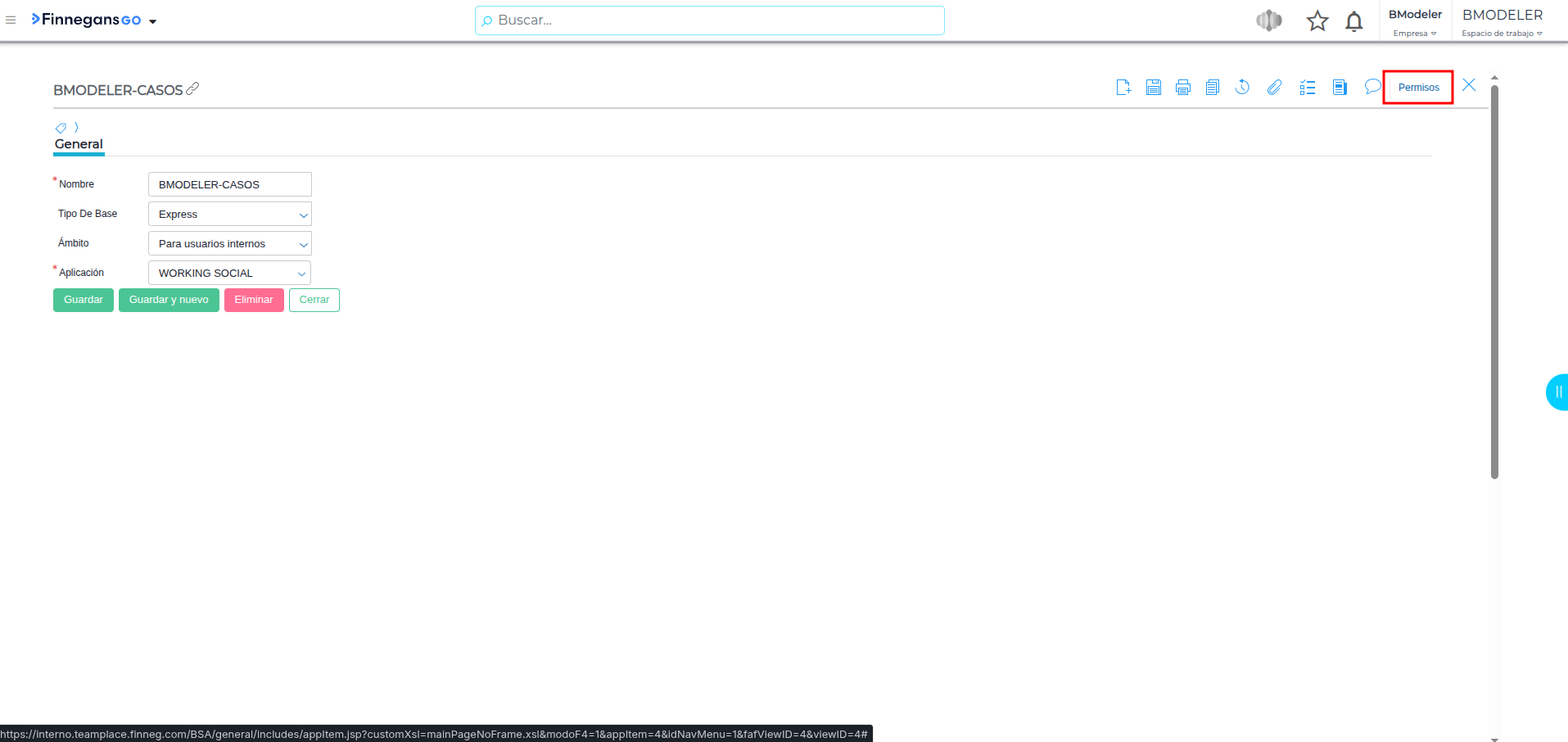The image size is (1568, 742).
Task: Click the tag label icon
Action: coord(61,128)
